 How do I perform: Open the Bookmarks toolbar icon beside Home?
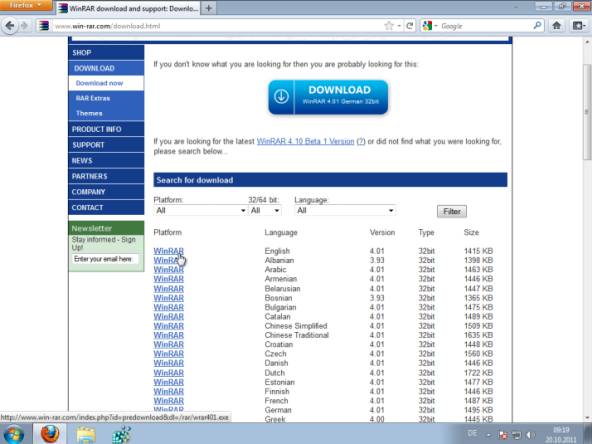579,26
